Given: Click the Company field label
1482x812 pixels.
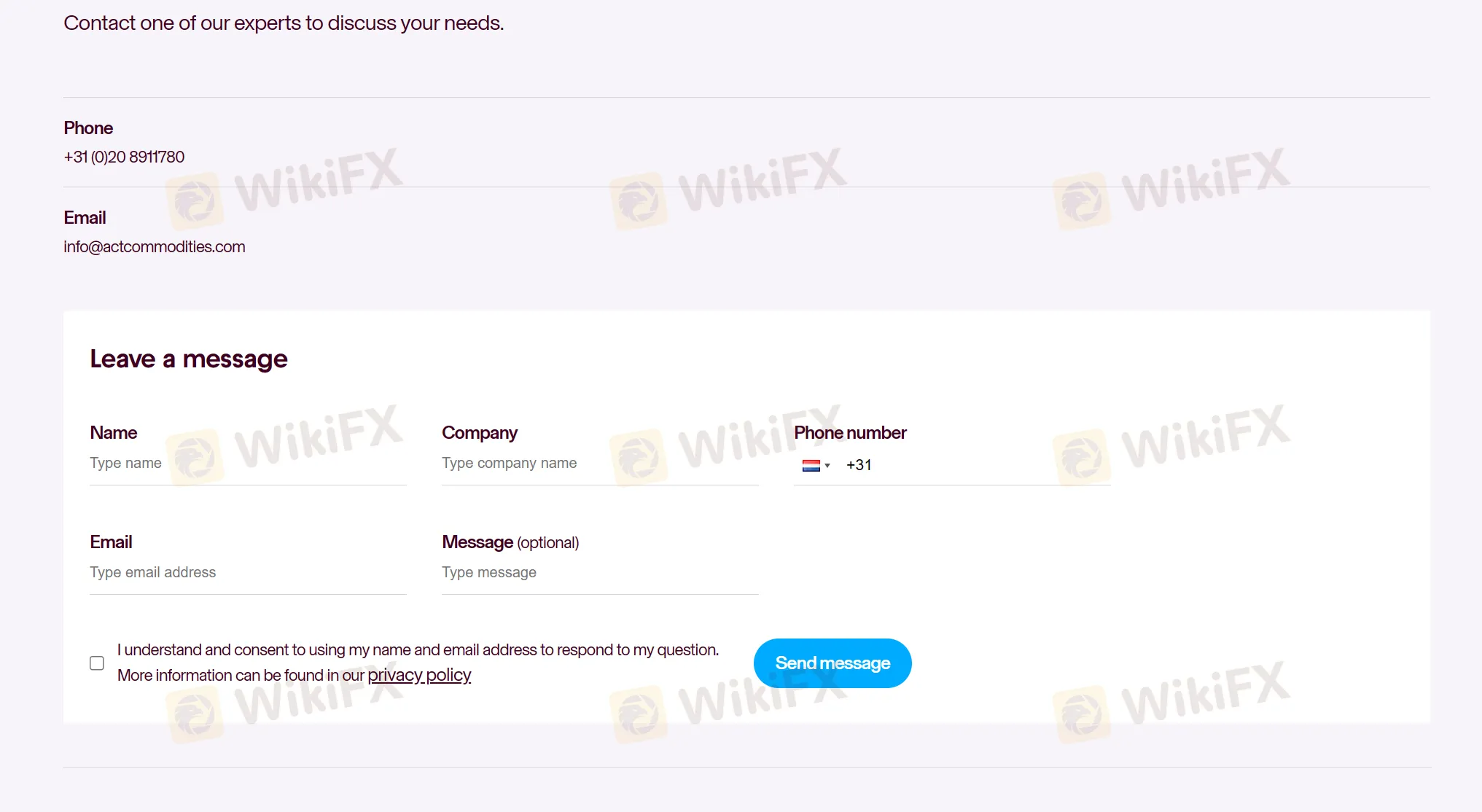Looking at the screenshot, I should pyautogui.click(x=480, y=433).
